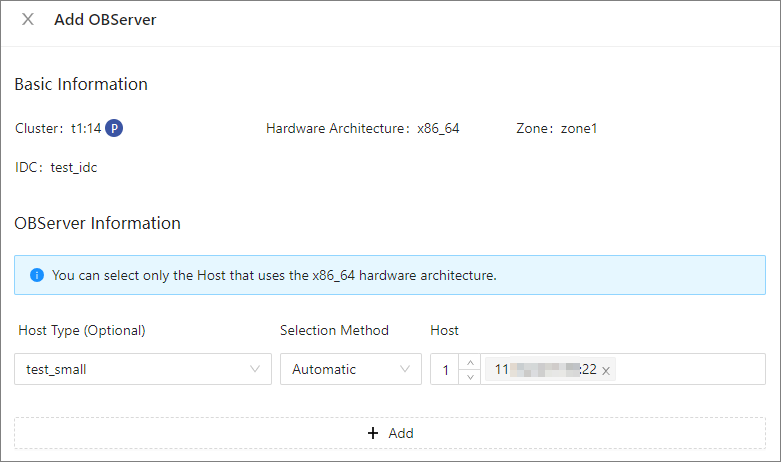This screenshot has height=462, width=781.
Task: Close the Add OBServer panel
Action: click(x=28, y=20)
